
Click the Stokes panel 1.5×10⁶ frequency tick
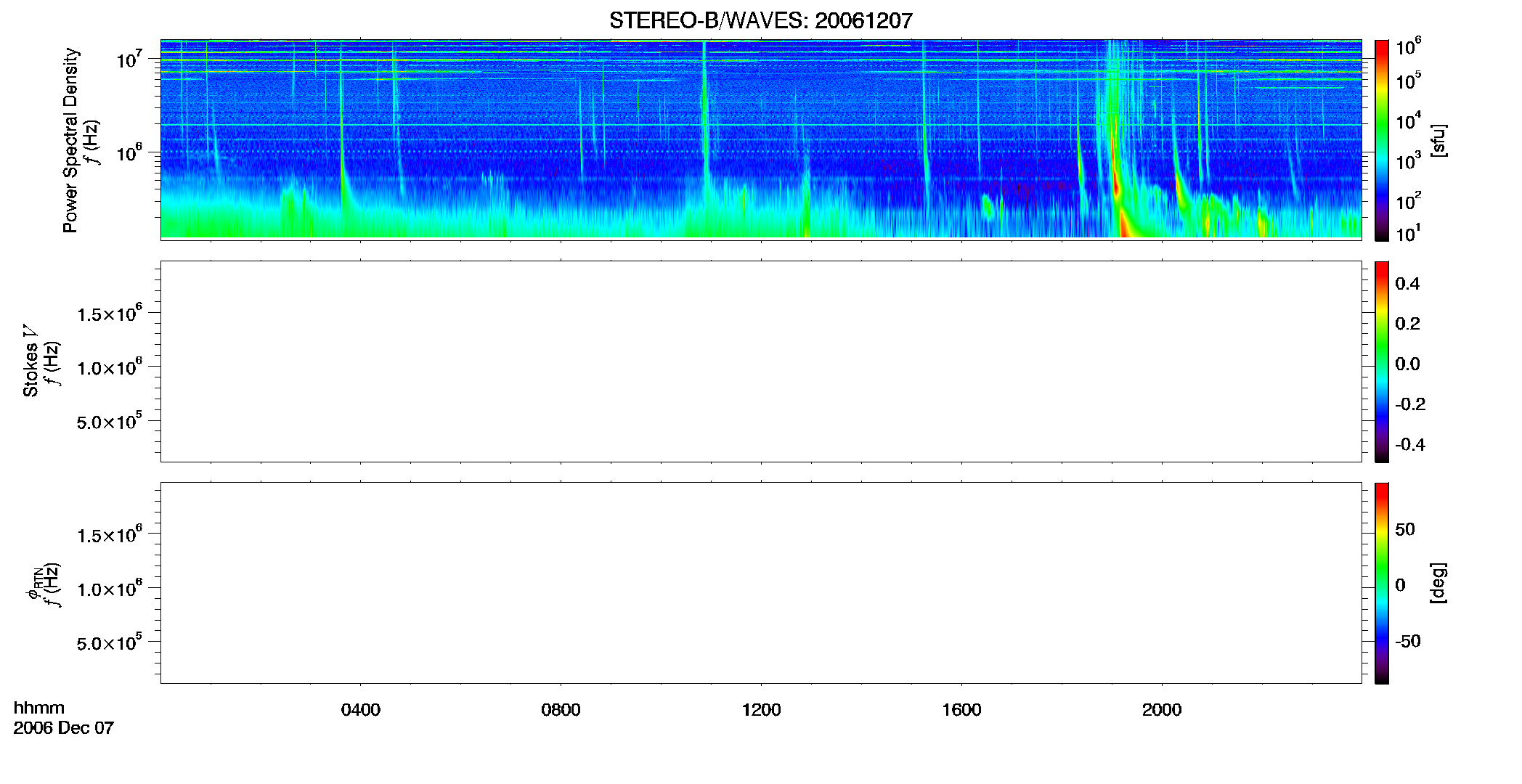point(110,314)
